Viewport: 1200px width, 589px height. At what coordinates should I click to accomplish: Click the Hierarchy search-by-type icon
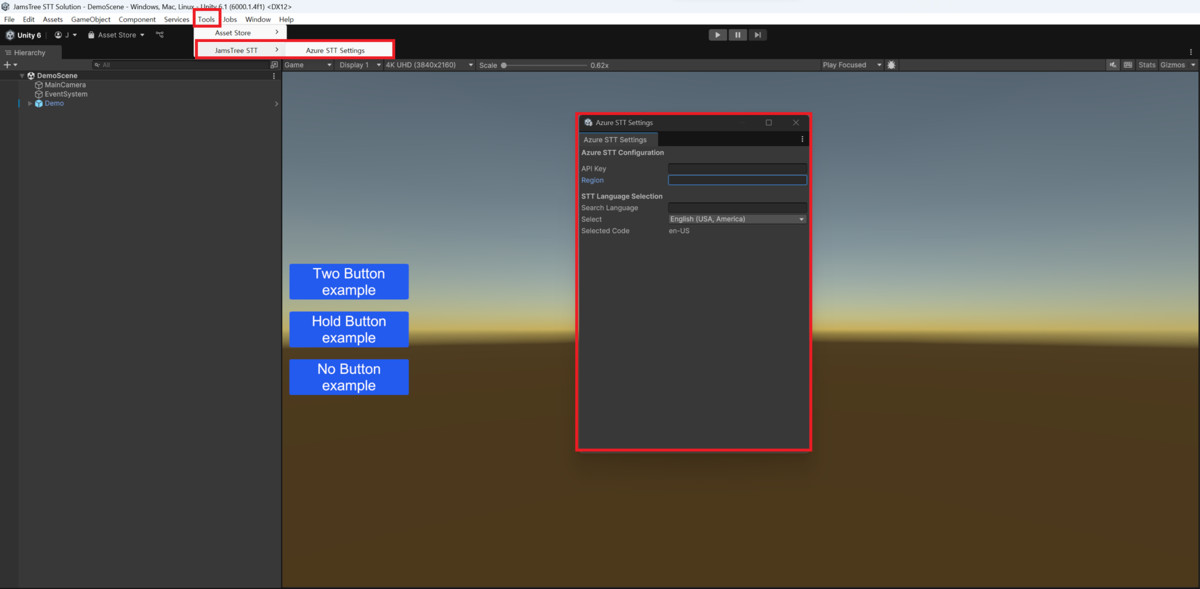point(274,65)
